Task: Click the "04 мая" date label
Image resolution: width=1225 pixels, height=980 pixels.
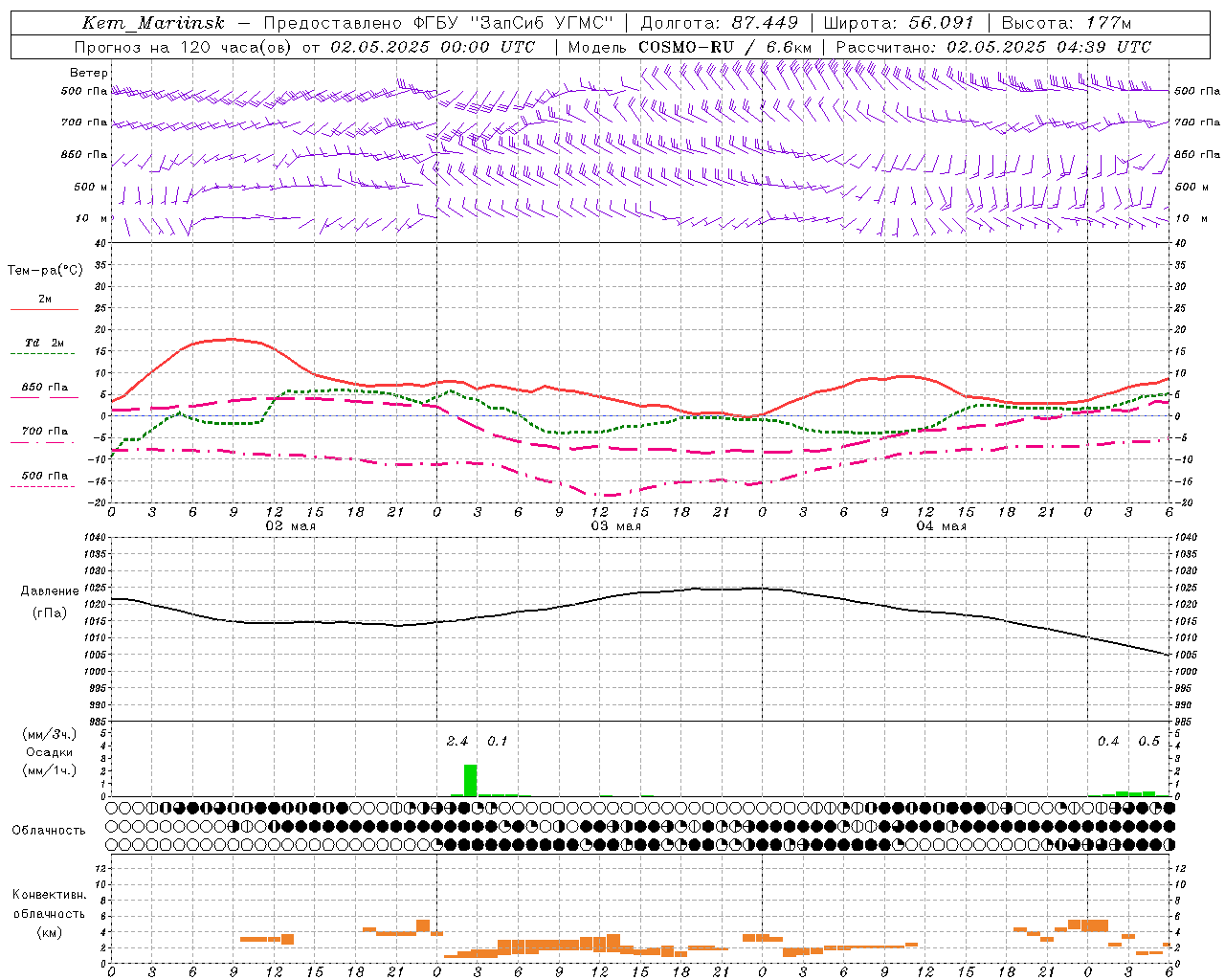Action: click(x=941, y=526)
